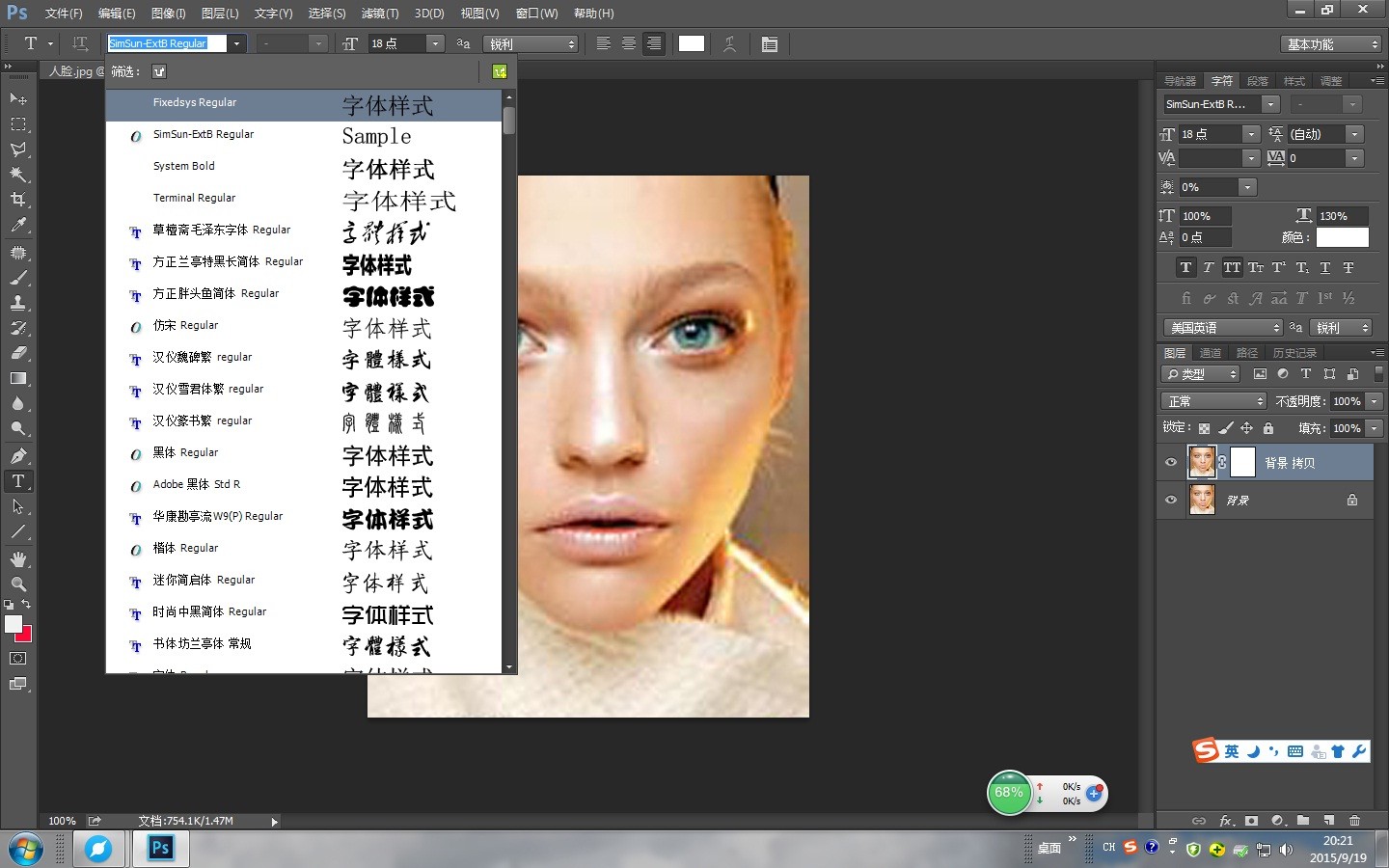Image resolution: width=1389 pixels, height=868 pixels.
Task: Hide the 背景 拷贝 layer
Action: 1171,463
